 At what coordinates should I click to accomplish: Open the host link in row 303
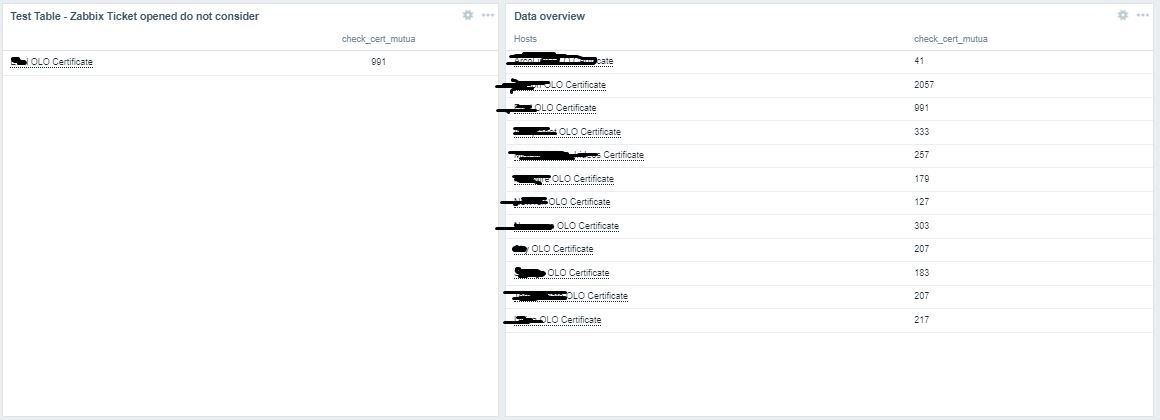[587, 226]
